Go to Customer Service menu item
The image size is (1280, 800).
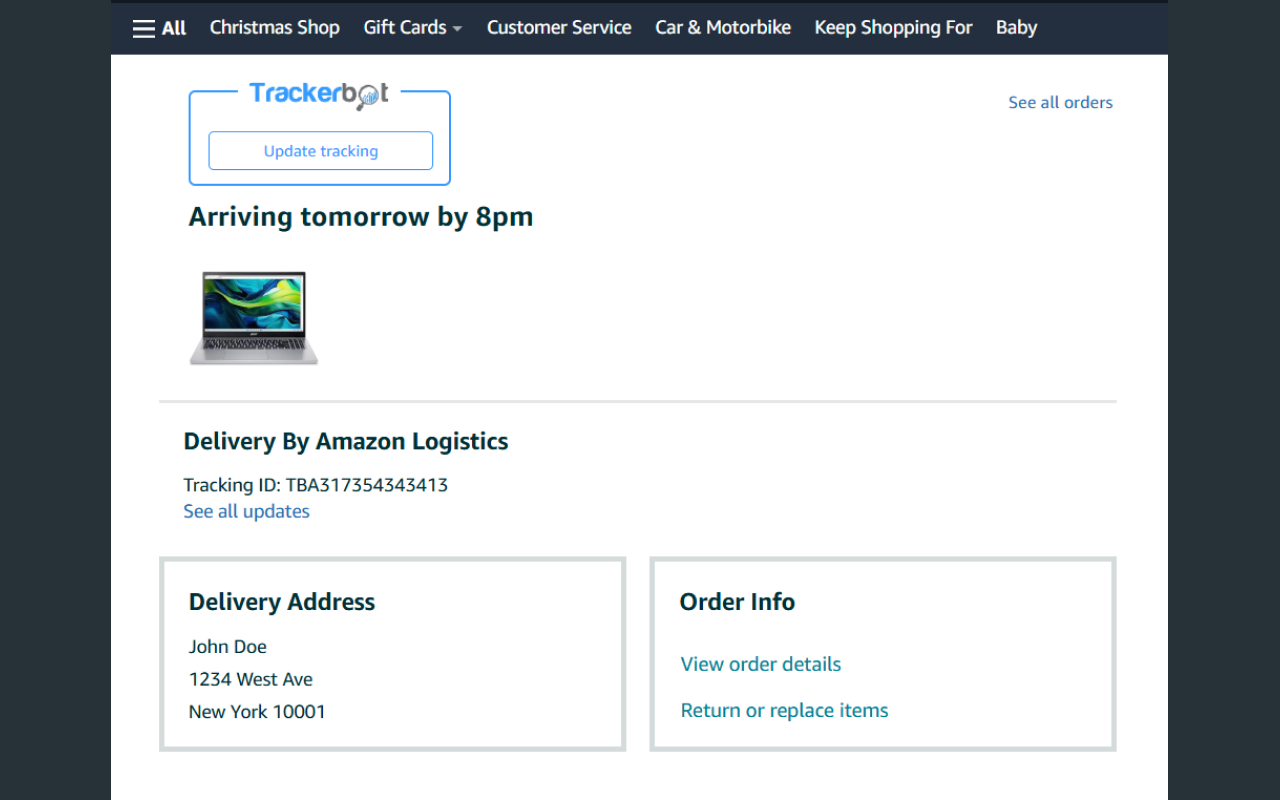coord(559,28)
